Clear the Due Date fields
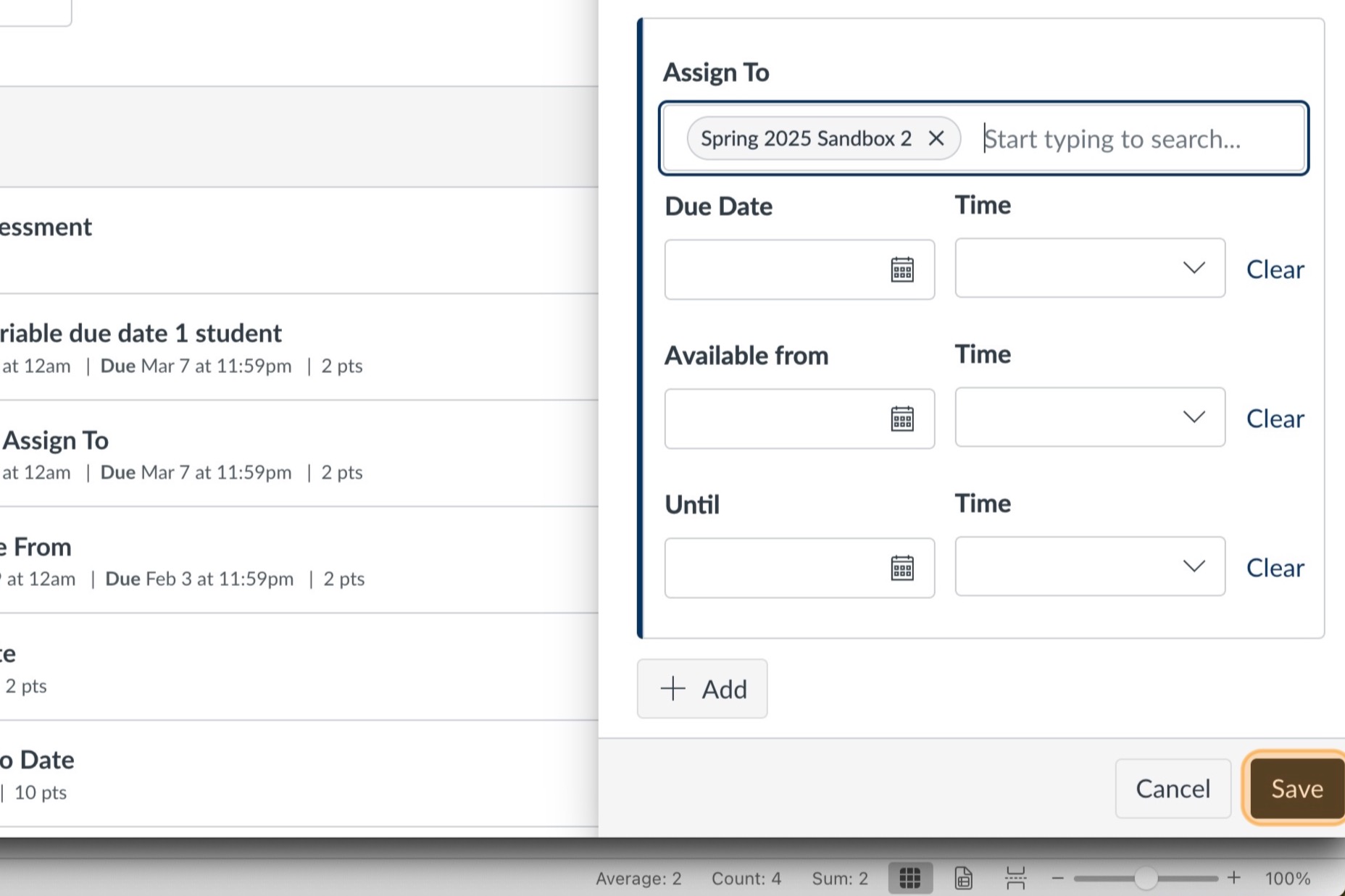The height and width of the screenshot is (896, 1345). 1275,269
